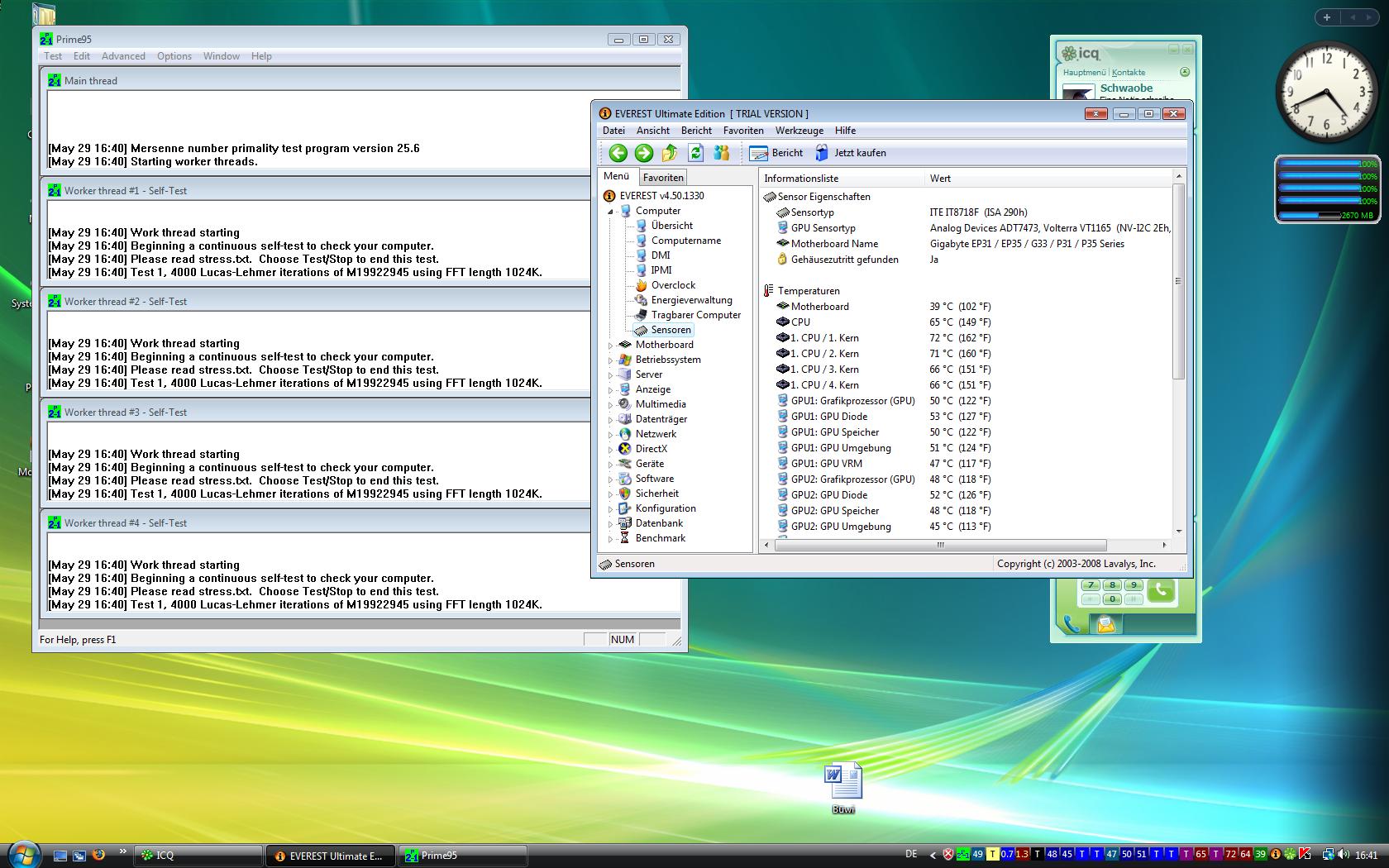Viewport: 1389px width, 868px height.
Task: Collapse the Computer tree node
Action: click(611, 212)
